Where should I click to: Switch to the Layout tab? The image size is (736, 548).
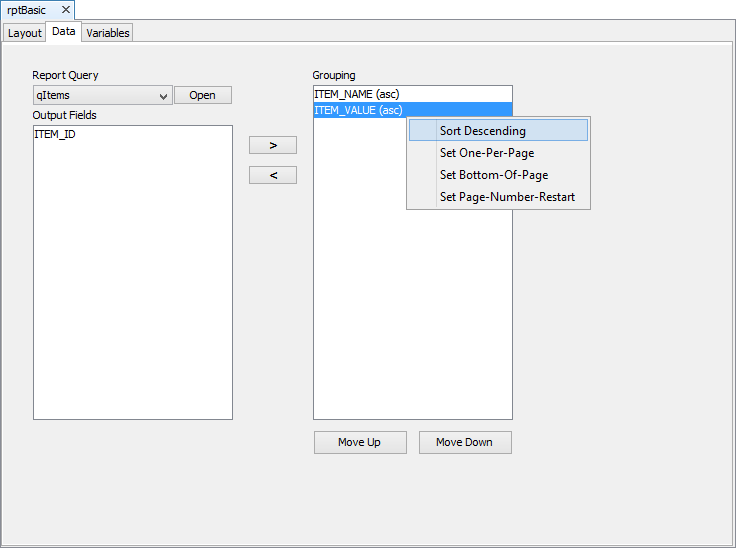[x=25, y=33]
